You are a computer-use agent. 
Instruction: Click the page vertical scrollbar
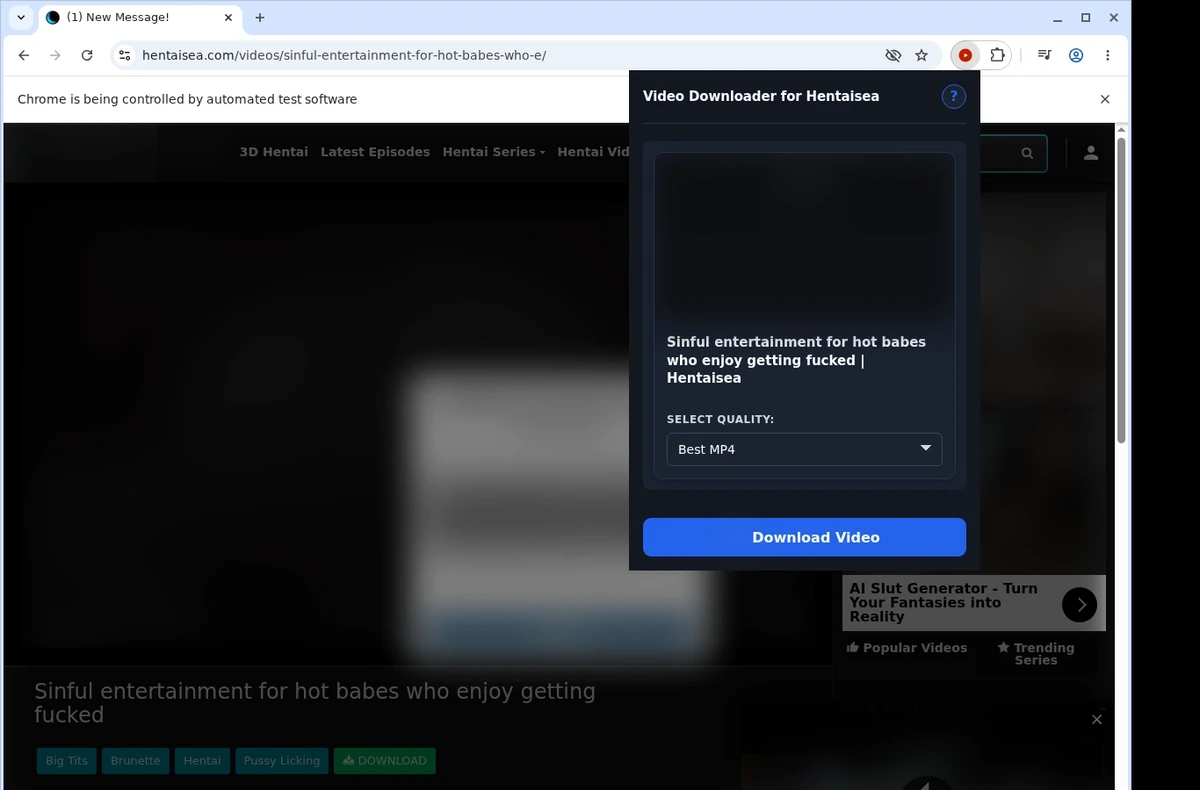pos(1121,290)
